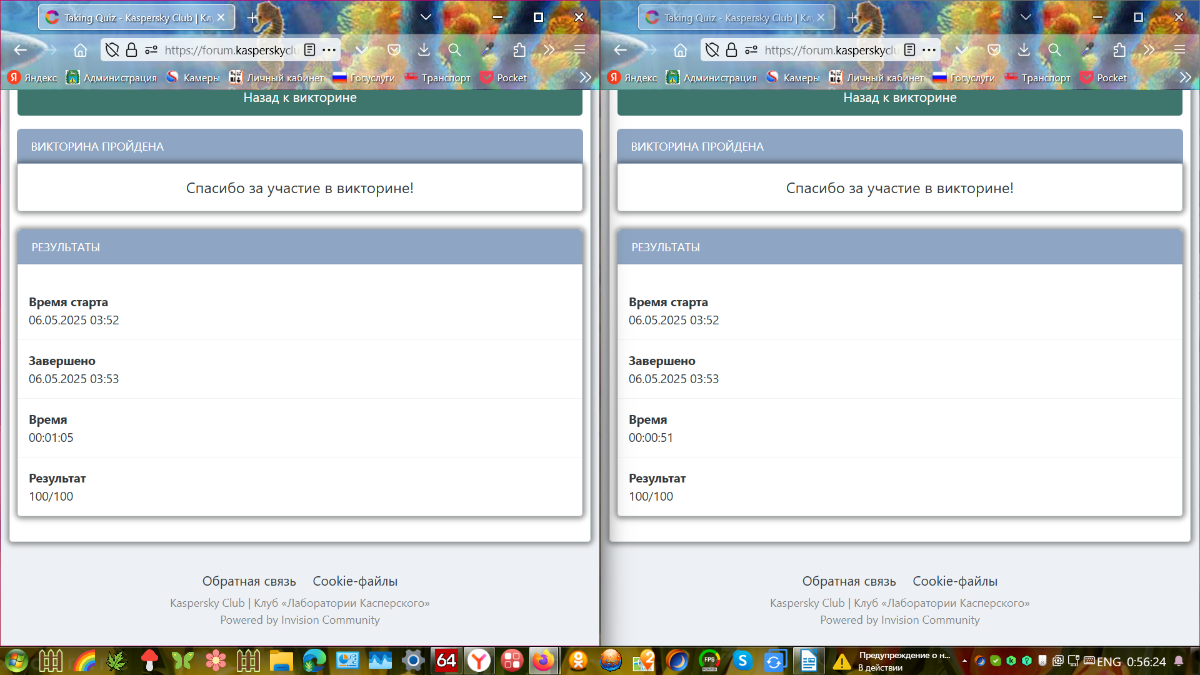
Task: Open extensions puzzle icon in left window
Action: click(x=519, y=50)
